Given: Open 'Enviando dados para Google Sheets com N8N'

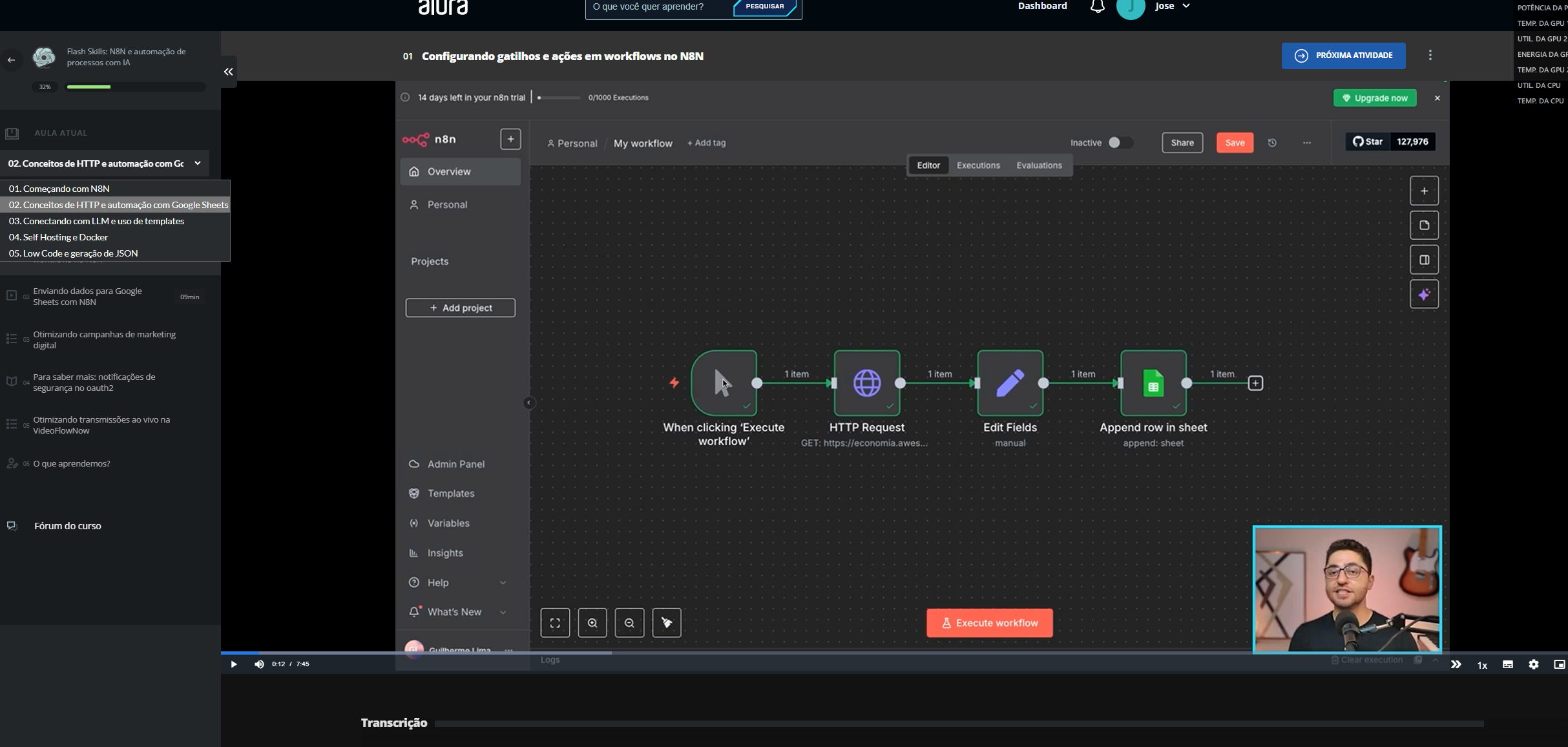Looking at the screenshot, I should pos(110,297).
